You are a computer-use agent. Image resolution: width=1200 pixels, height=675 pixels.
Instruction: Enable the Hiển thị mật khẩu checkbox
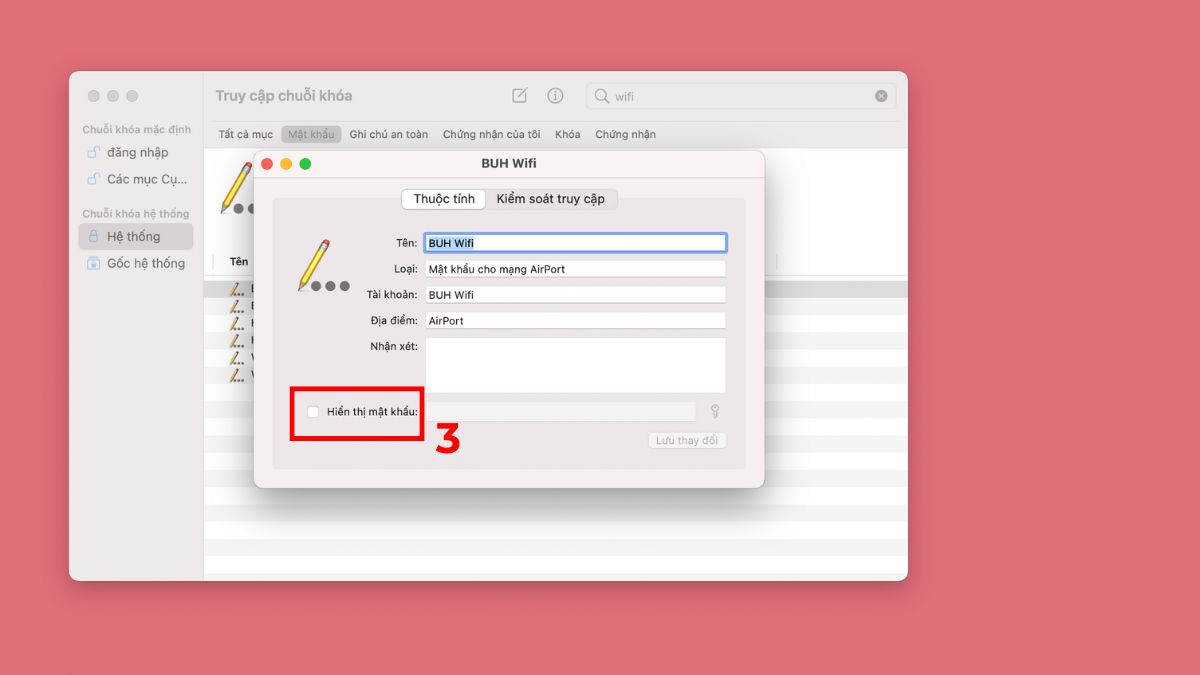pos(311,411)
